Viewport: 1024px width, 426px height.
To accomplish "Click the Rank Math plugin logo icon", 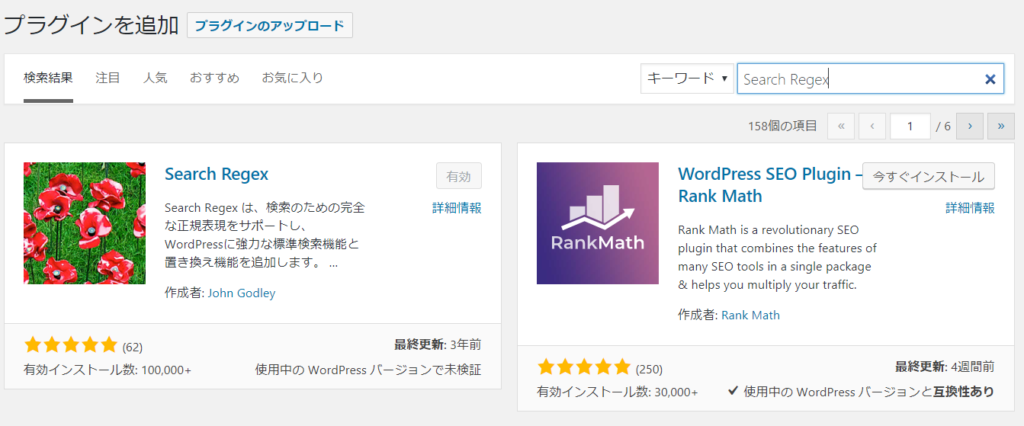I will click(597, 223).
